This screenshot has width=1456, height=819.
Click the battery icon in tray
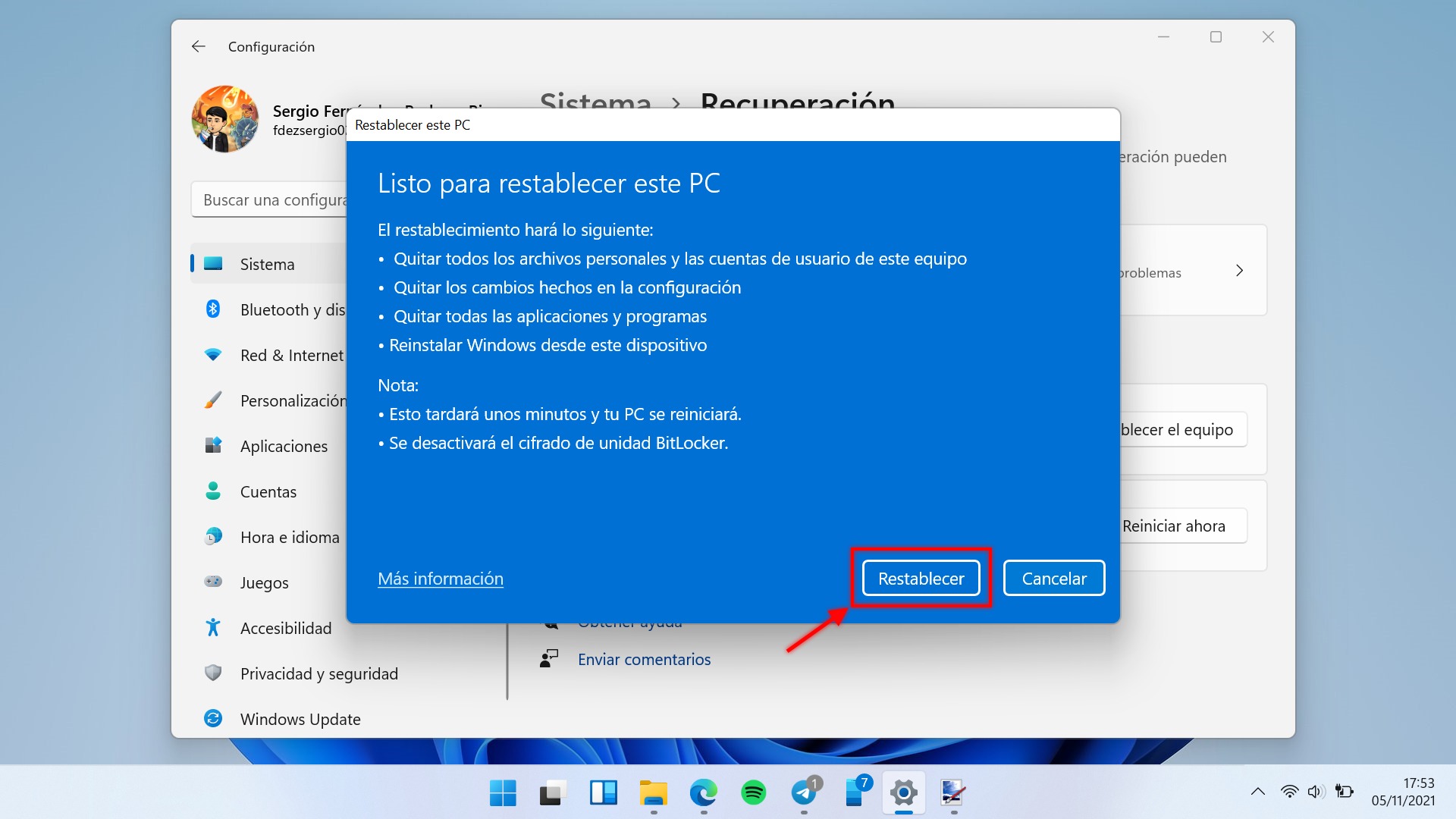point(1344,792)
